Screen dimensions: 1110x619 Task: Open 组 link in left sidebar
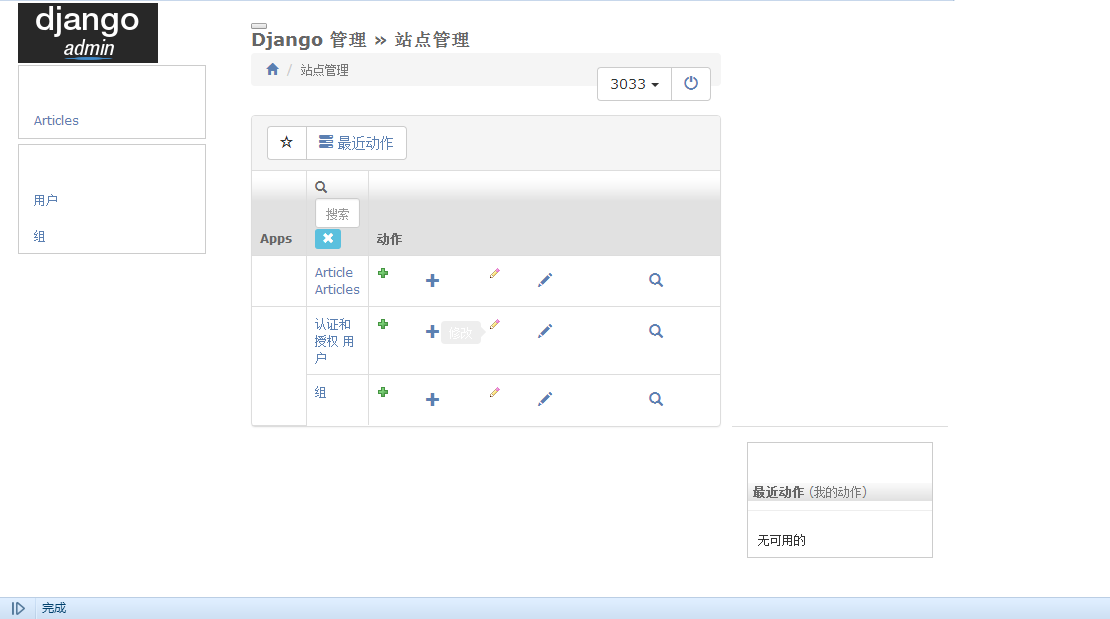[x=40, y=237]
